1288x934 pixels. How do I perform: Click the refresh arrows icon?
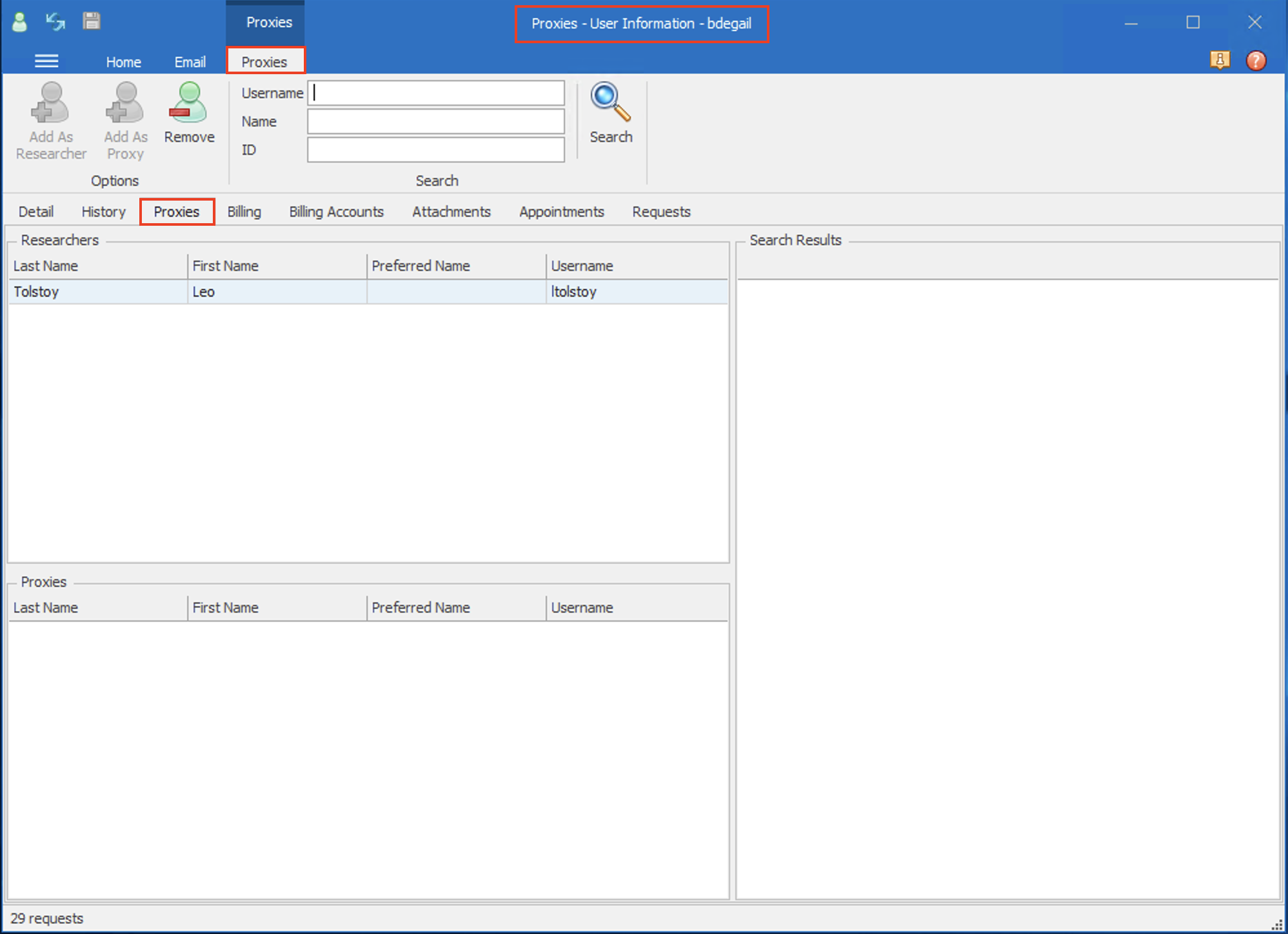pos(55,22)
